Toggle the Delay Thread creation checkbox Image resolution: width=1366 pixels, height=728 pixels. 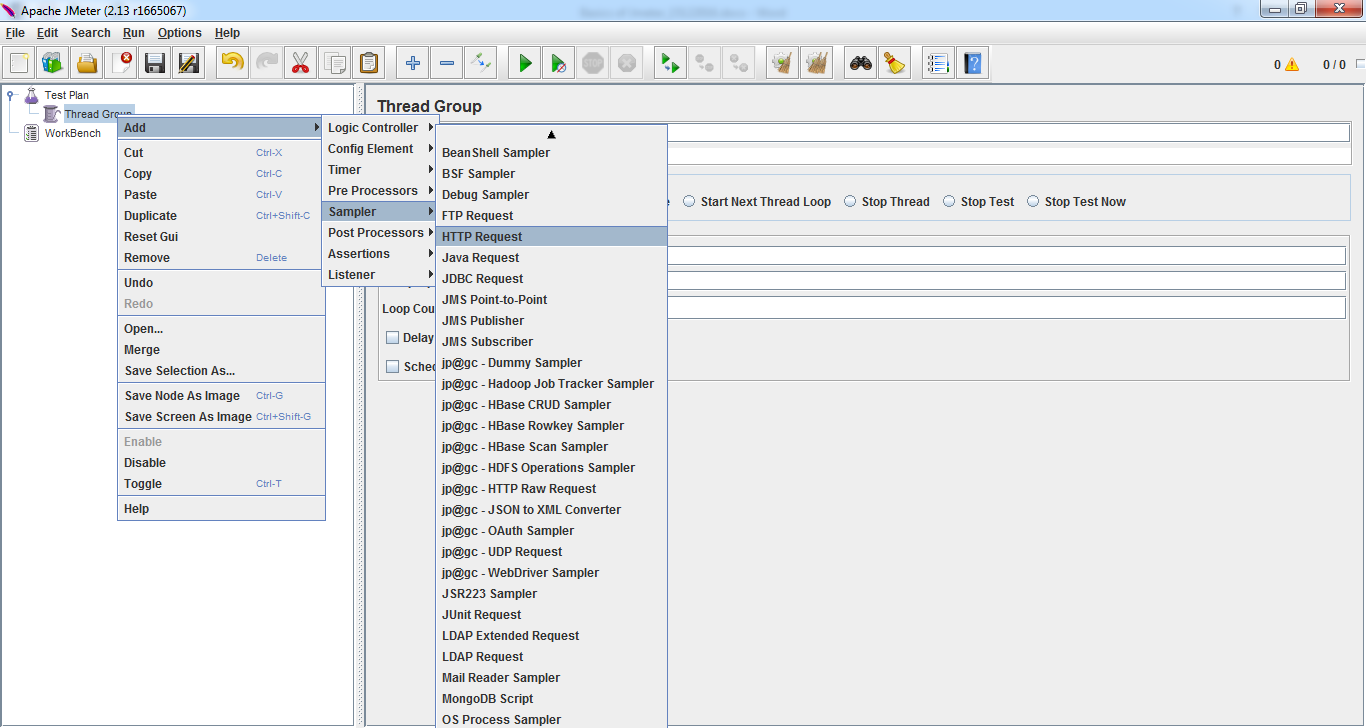click(x=393, y=338)
